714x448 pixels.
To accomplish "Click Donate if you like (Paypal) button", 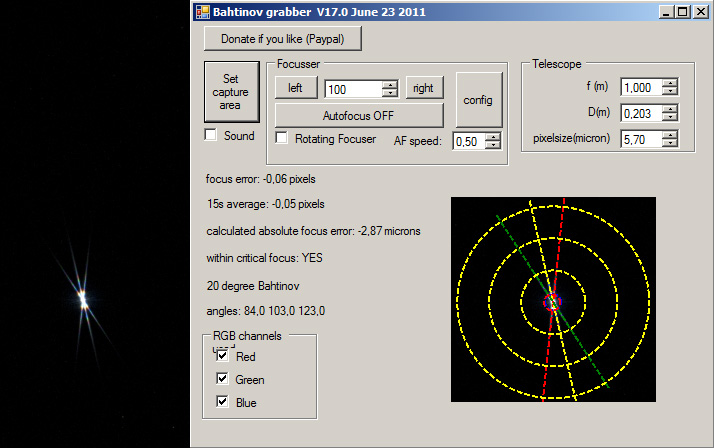I will click(x=281, y=38).
